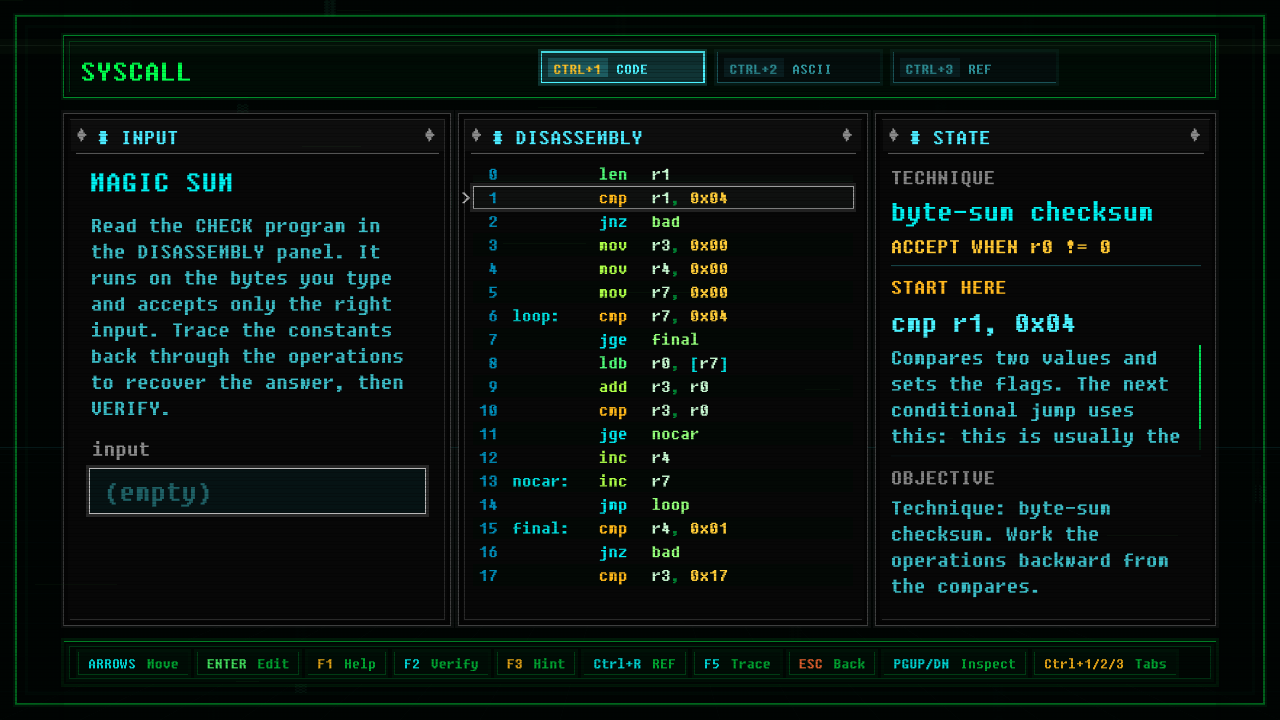The height and width of the screenshot is (720, 1280).
Task: Select line 4 'mov r4, 0x00'
Action: tap(663, 269)
